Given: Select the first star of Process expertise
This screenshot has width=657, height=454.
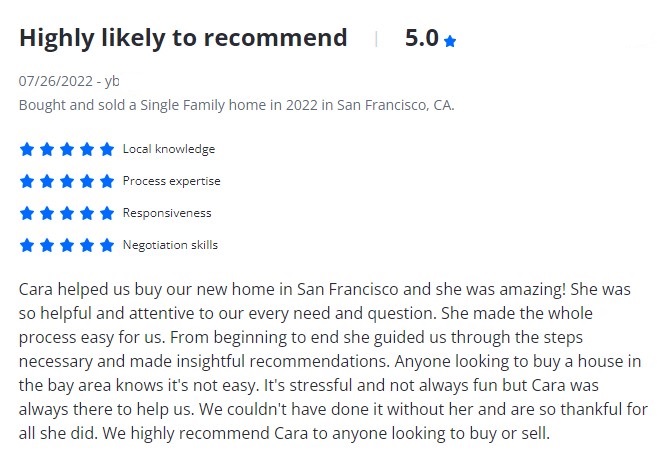Looking at the screenshot, I should [x=27, y=181].
